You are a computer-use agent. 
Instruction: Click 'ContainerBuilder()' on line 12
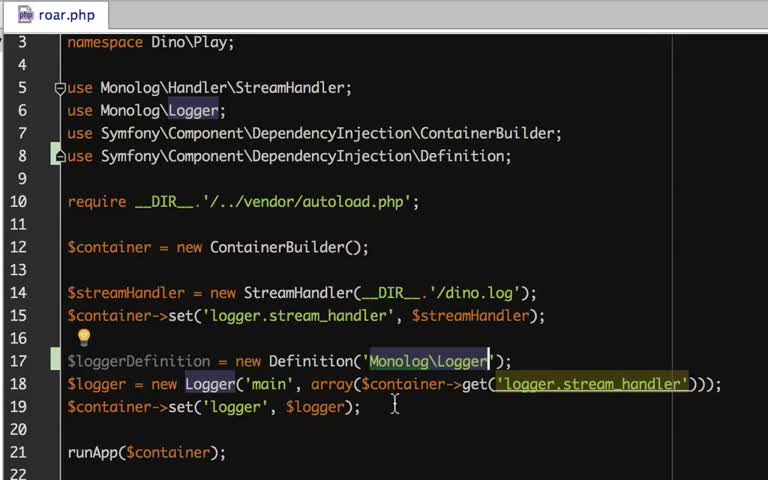point(286,247)
